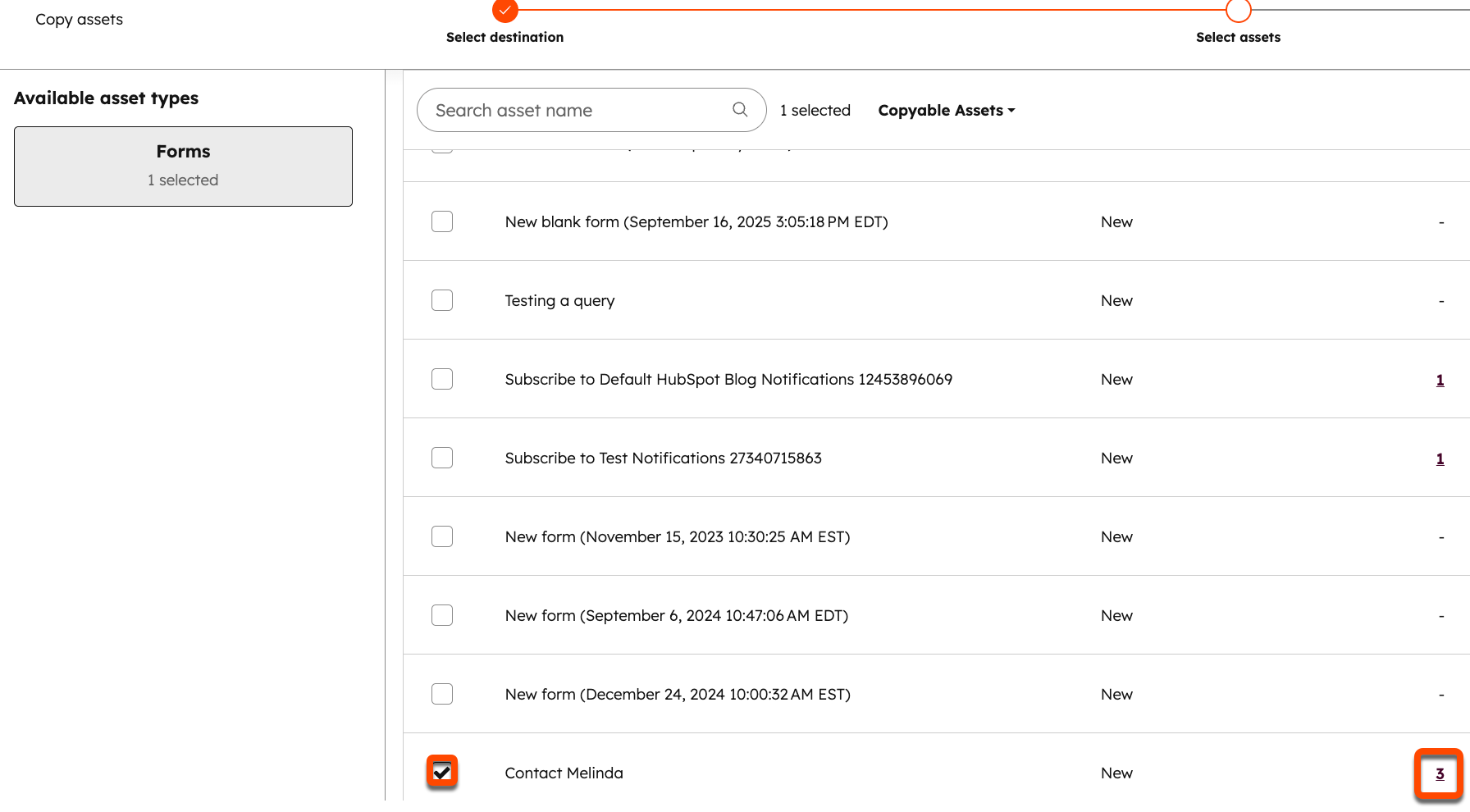Viewport: 1470px width, 812px height.
Task: Click the Select destination step label
Action: [x=504, y=38]
